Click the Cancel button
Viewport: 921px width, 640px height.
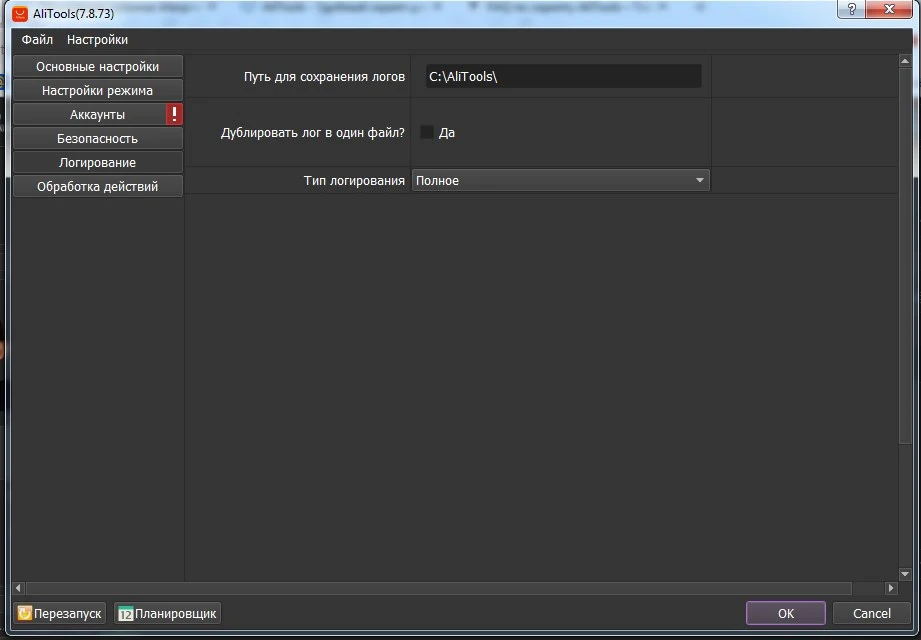(x=872, y=614)
